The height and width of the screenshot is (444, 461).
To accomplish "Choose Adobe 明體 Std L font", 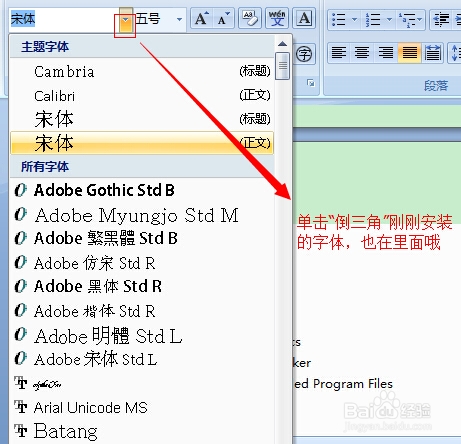I will [142, 336].
